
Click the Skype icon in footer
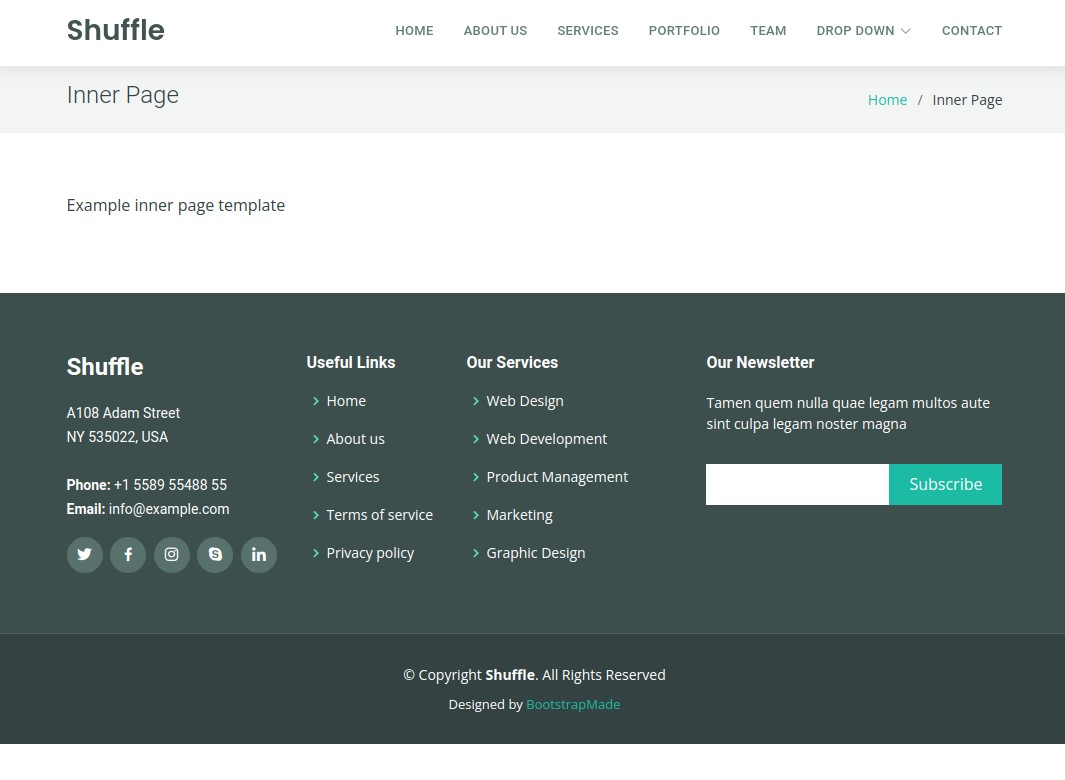point(215,555)
